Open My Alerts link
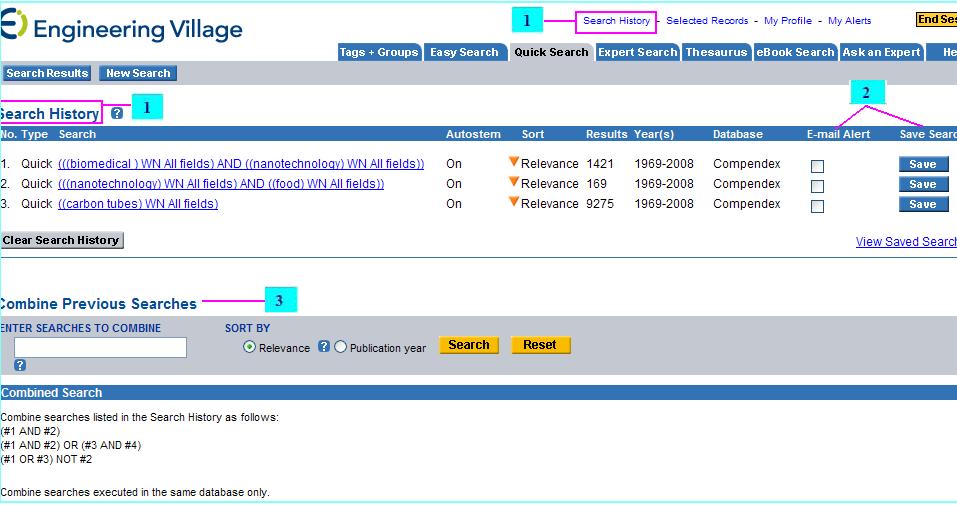Viewport: 957px width, 505px height. [850, 21]
